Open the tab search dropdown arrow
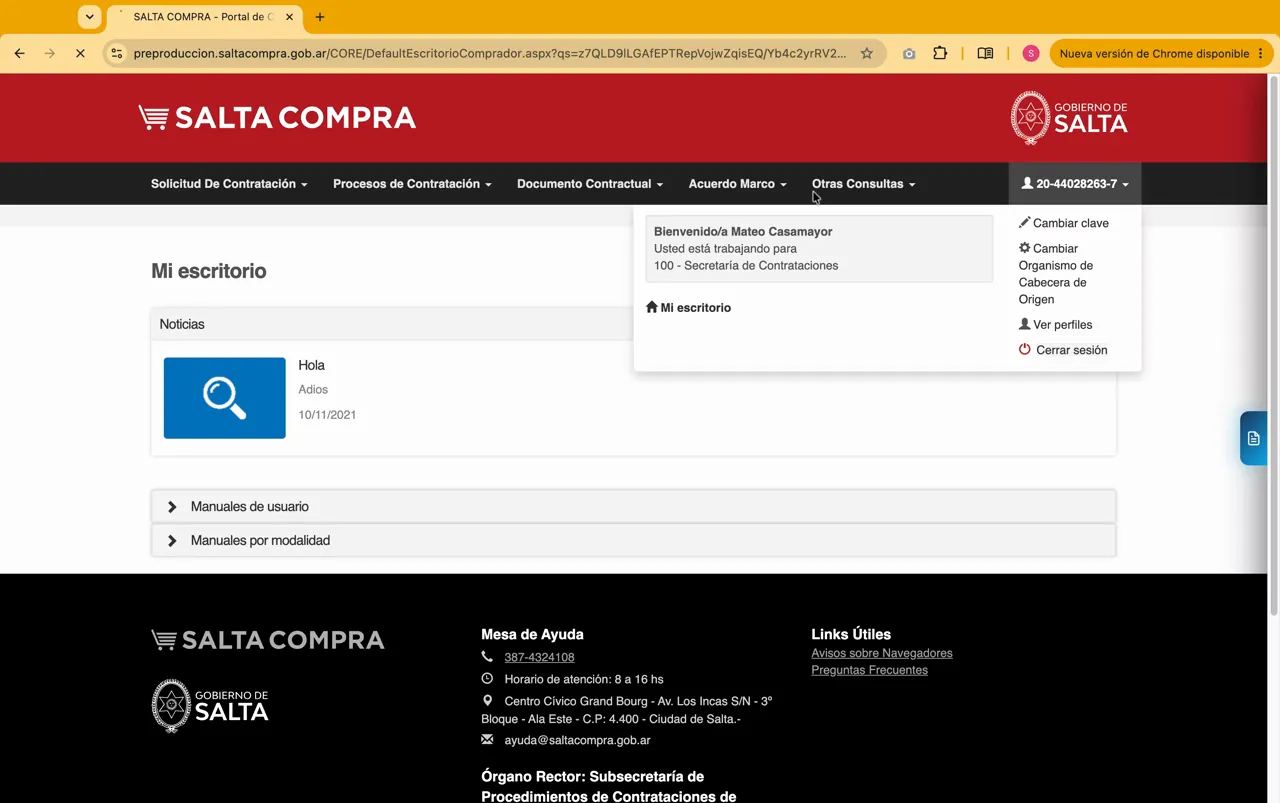The height and width of the screenshot is (803, 1280). (89, 17)
